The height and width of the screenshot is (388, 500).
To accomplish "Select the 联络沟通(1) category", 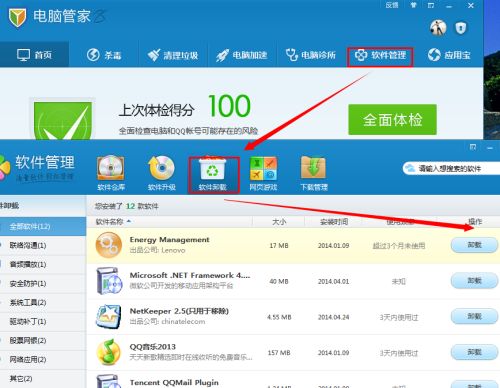I will click(x=43, y=246).
